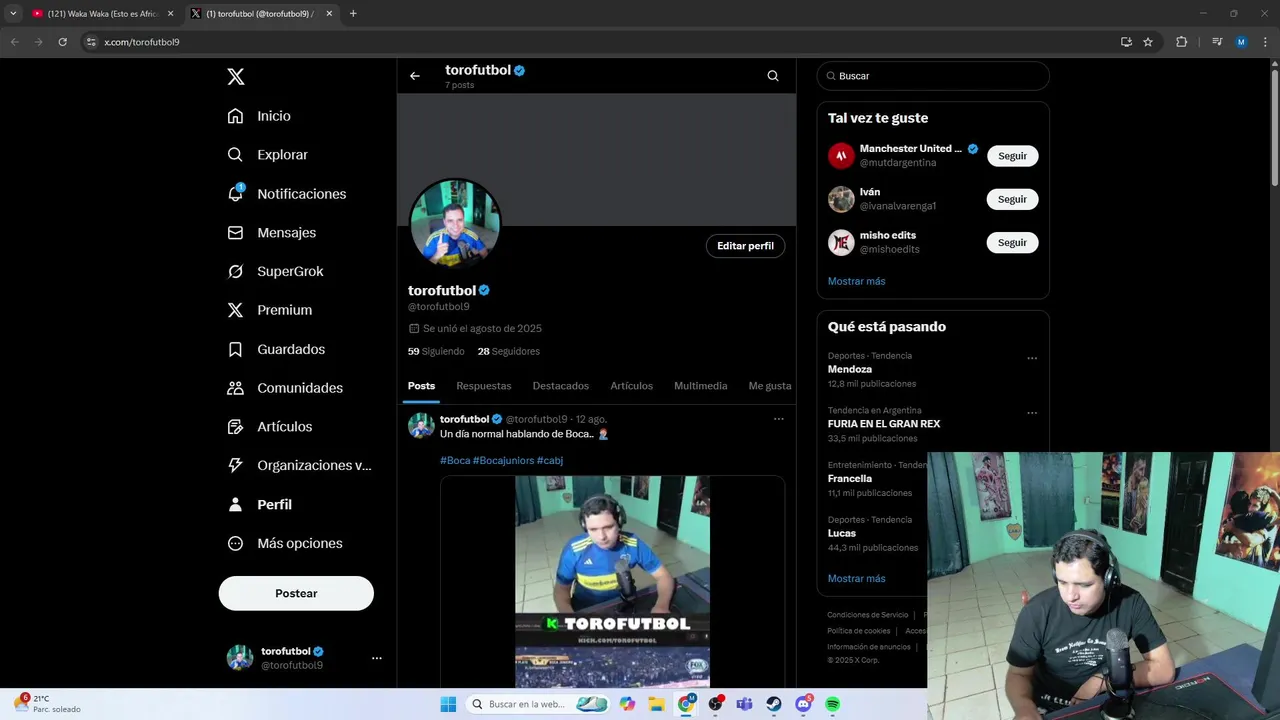Click the #Boca hashtag
Image resolution: width=1280 pixels, height=720 pixels.
tap(455, 460)
